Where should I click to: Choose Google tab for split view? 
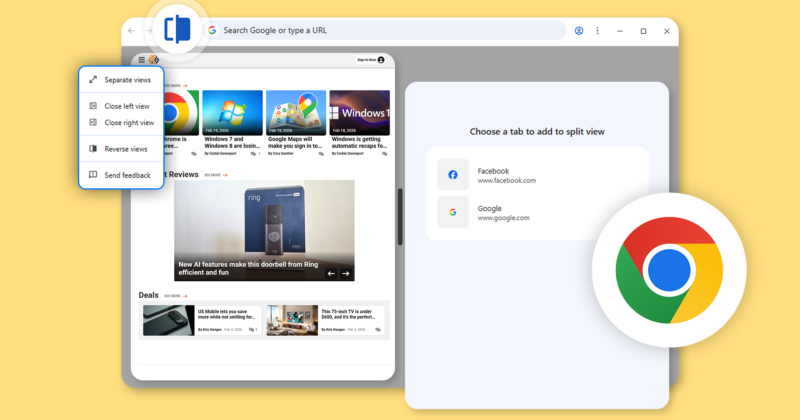[537, 212]
